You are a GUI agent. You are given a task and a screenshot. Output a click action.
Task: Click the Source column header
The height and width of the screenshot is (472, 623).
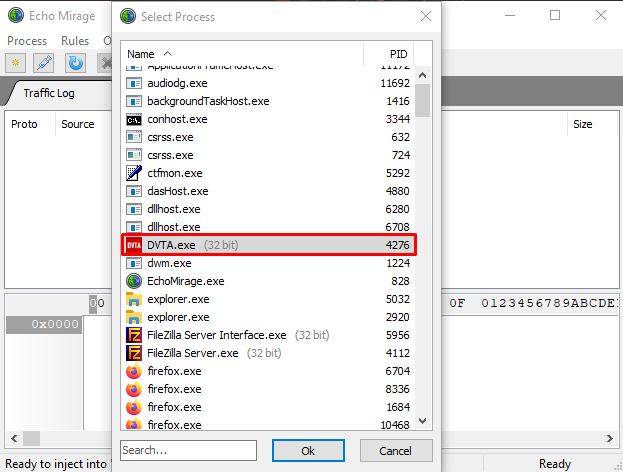(78, 124)
